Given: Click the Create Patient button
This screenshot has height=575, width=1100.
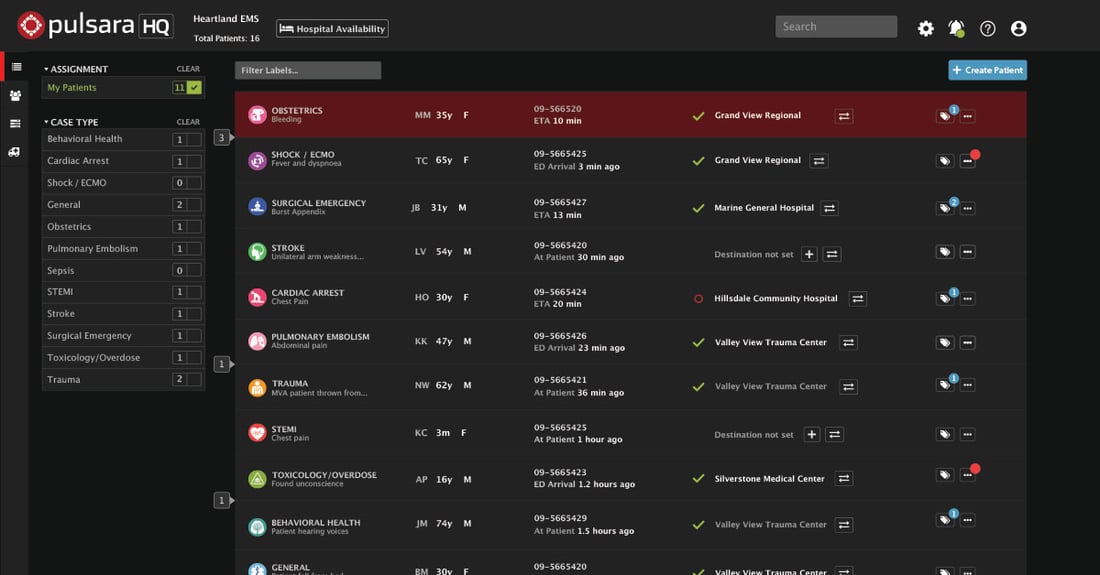Looking at the screenshot, I should [x=987, y=70].
